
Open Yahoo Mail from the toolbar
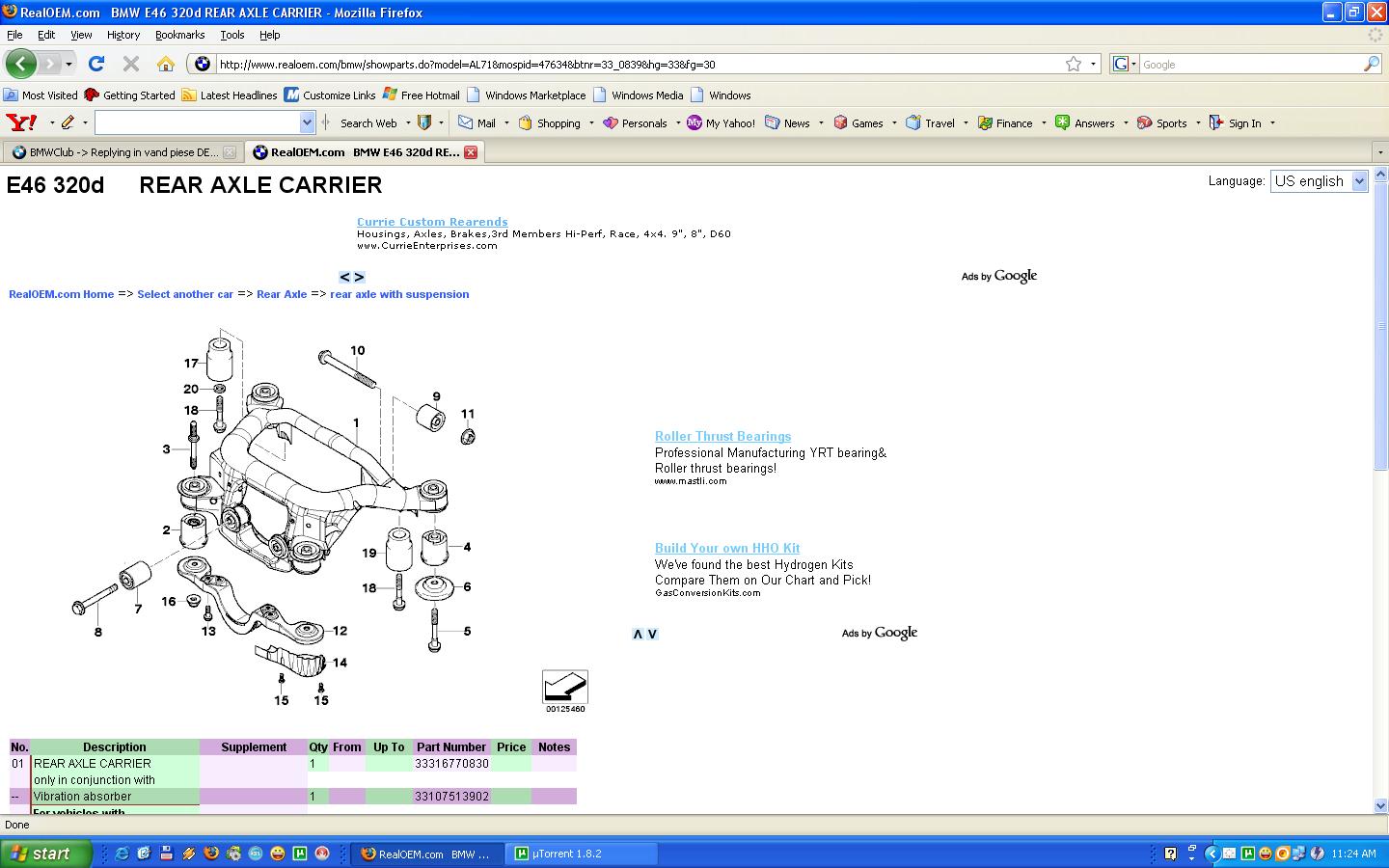(477, 122)
